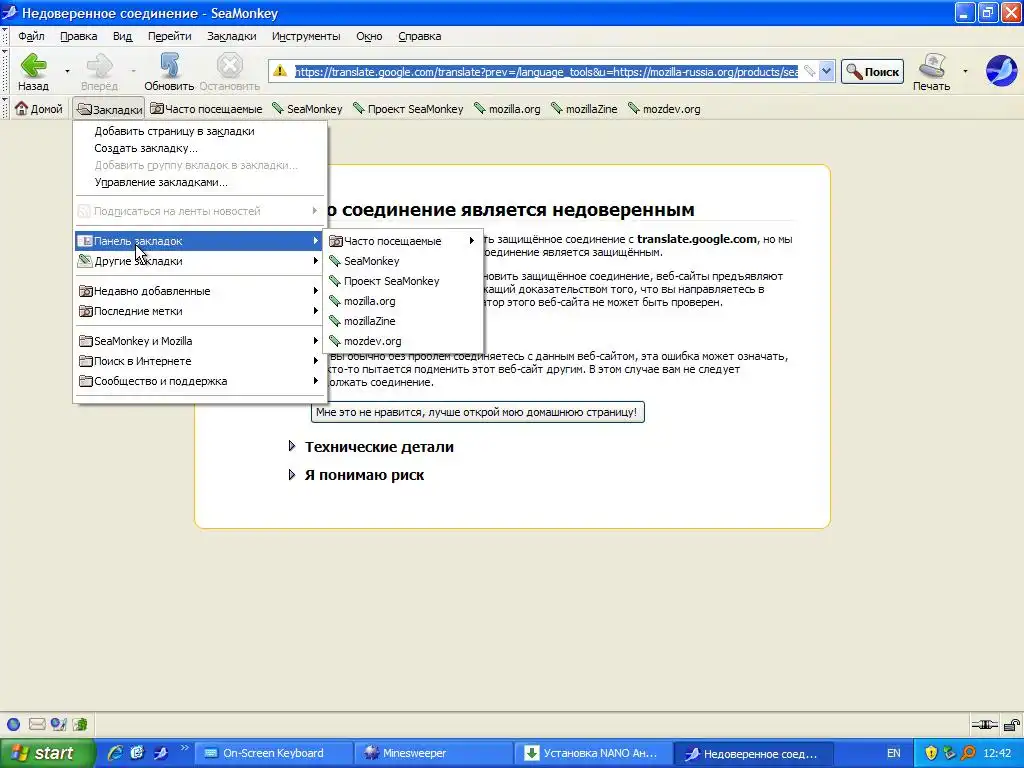Click the EN language indicator
The image size is (1024, 768).
(x=893, y=753)
